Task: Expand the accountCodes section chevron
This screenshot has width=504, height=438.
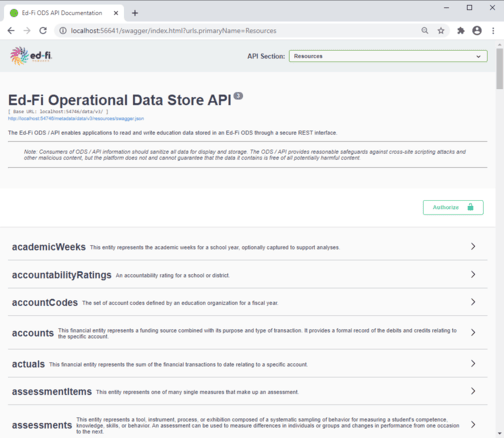Action: point(473,302)
